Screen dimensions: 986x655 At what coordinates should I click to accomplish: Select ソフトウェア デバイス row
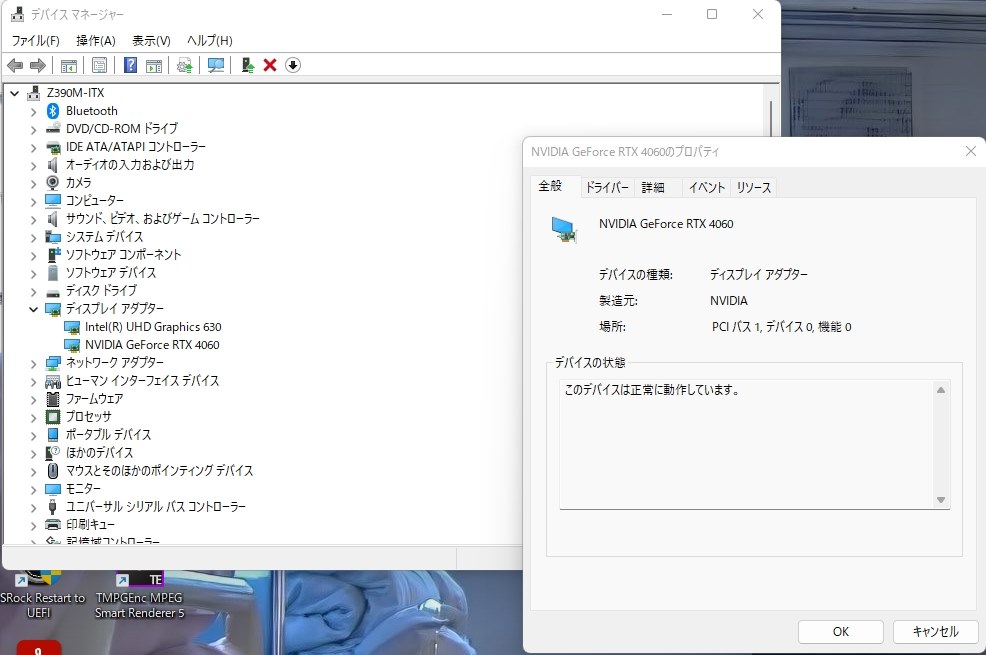point(111,273)
